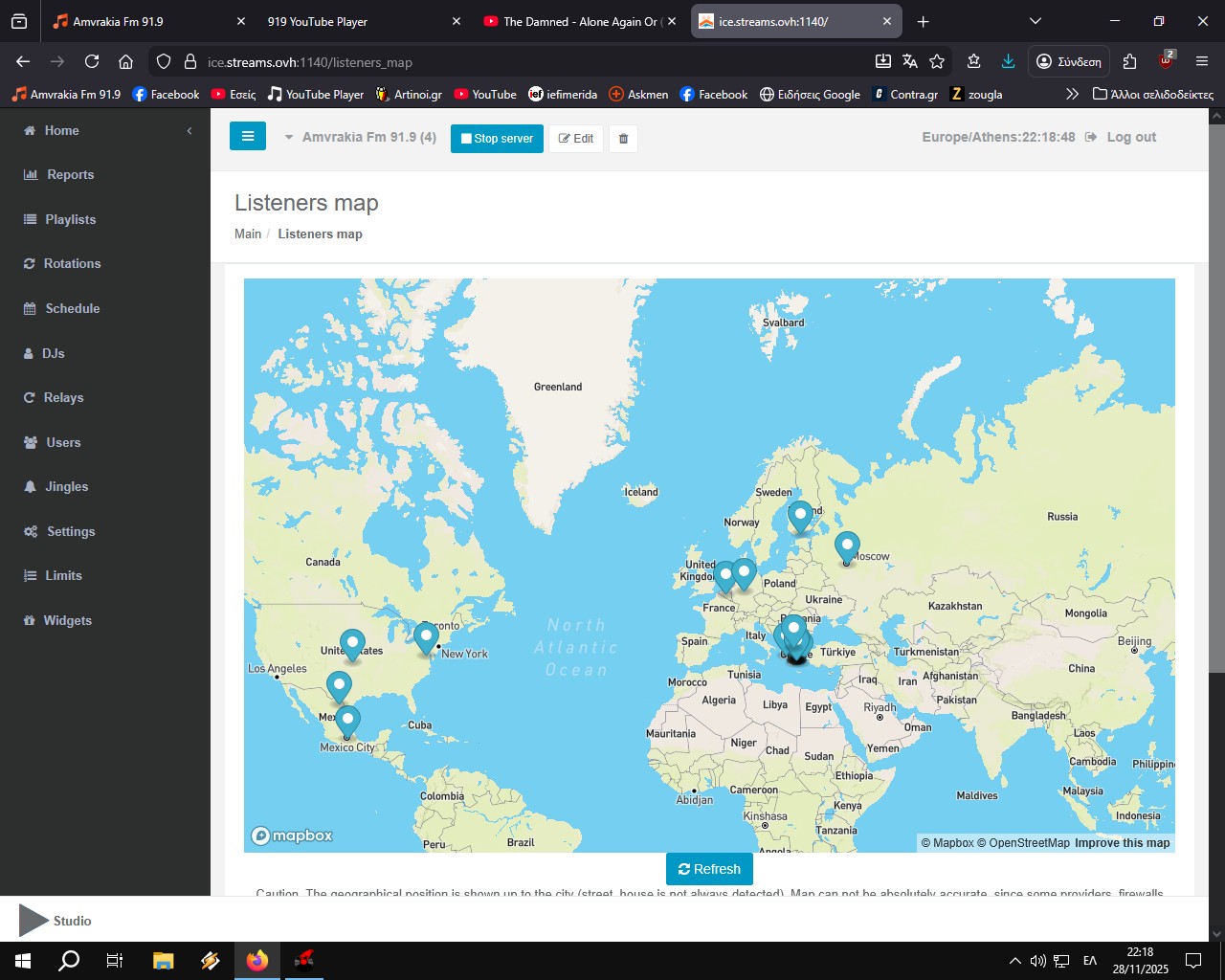1225x980 pixels.
Task: Click the Log out link
Action: 1131,138
